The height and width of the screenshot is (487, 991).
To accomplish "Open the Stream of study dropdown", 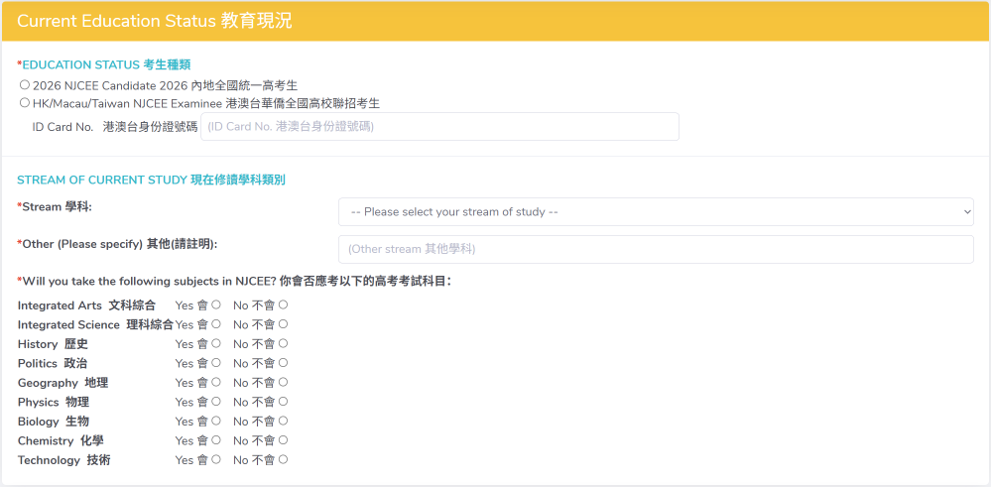I will pyautogui.click(x=655, y=212).
